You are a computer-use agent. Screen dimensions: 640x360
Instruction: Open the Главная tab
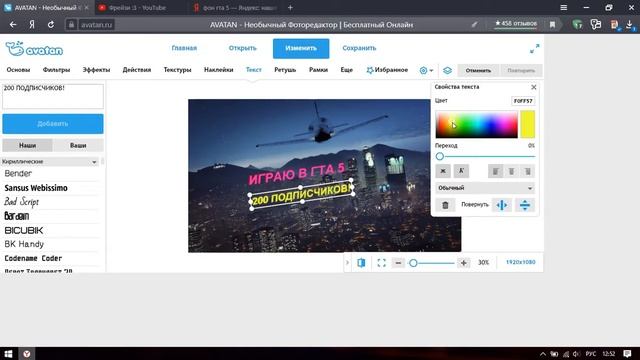click(x=184, y=48)
